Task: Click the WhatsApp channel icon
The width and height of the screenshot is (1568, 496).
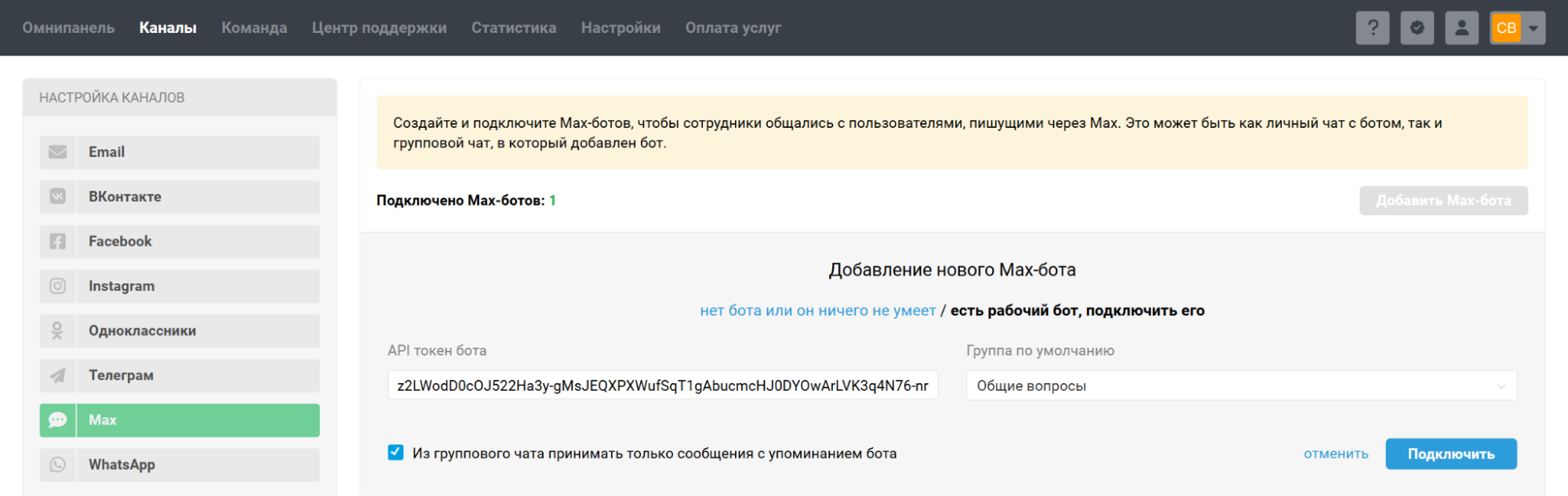Action: pyautogui.click(x=58, y=465)
